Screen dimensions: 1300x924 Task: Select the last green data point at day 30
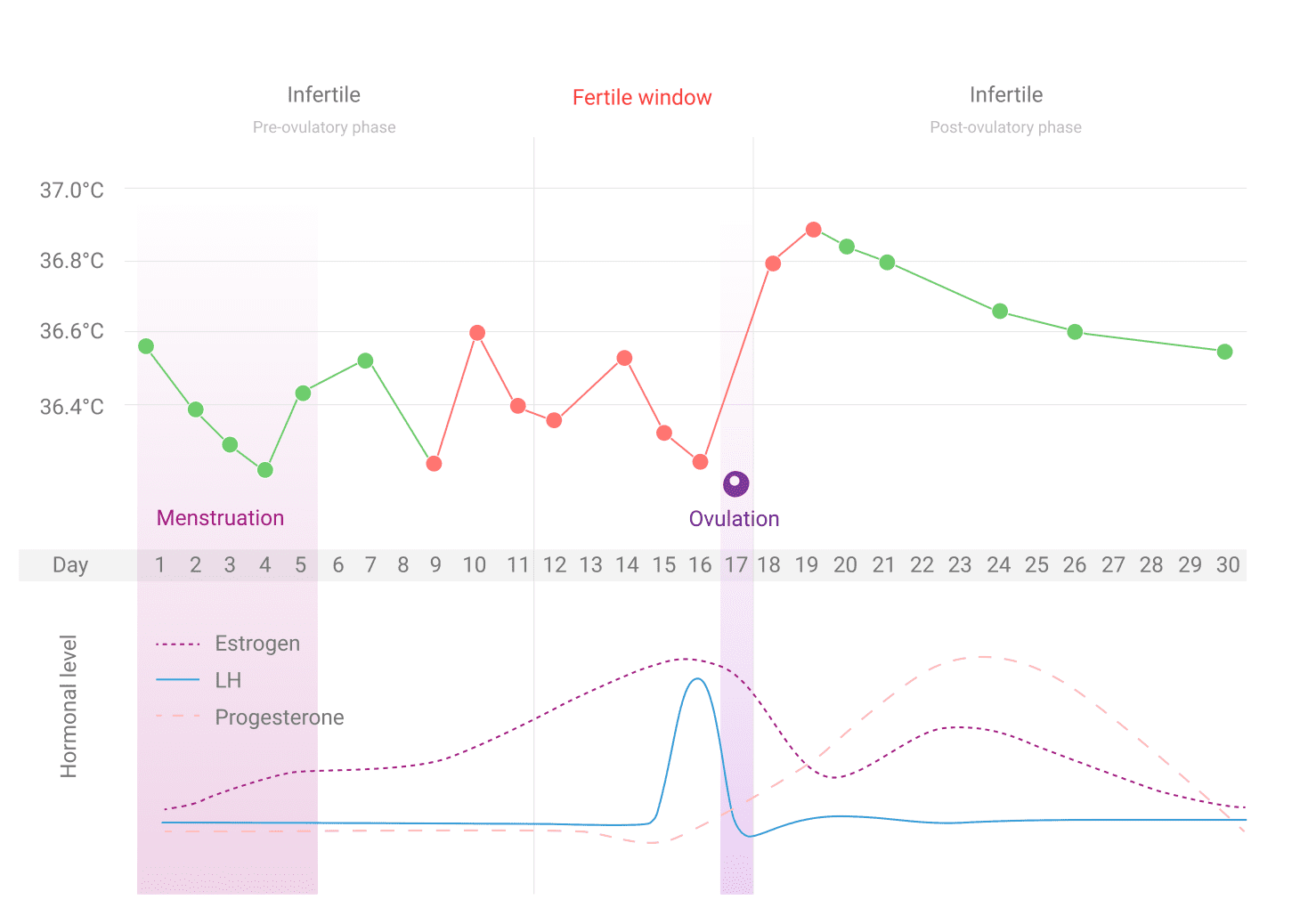tap(1224, 352)
